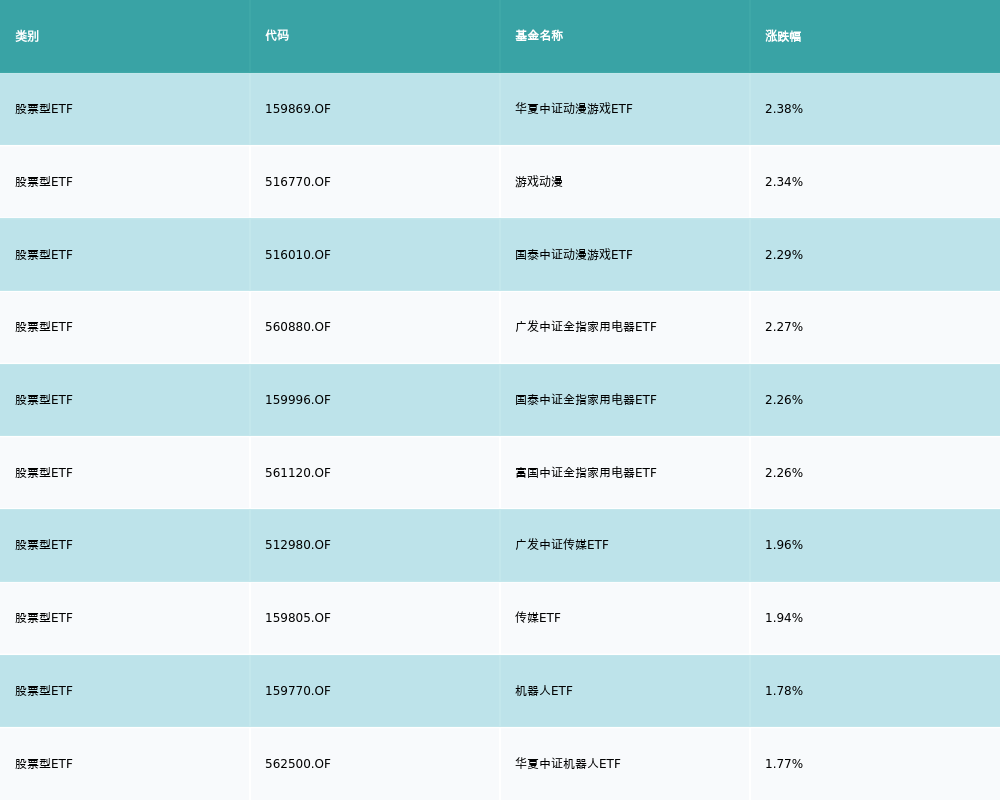This screenshot has height=800, width=1000.
Task: Click 股票型ETF in the 516770.OF row
Action: click(44, 182)
